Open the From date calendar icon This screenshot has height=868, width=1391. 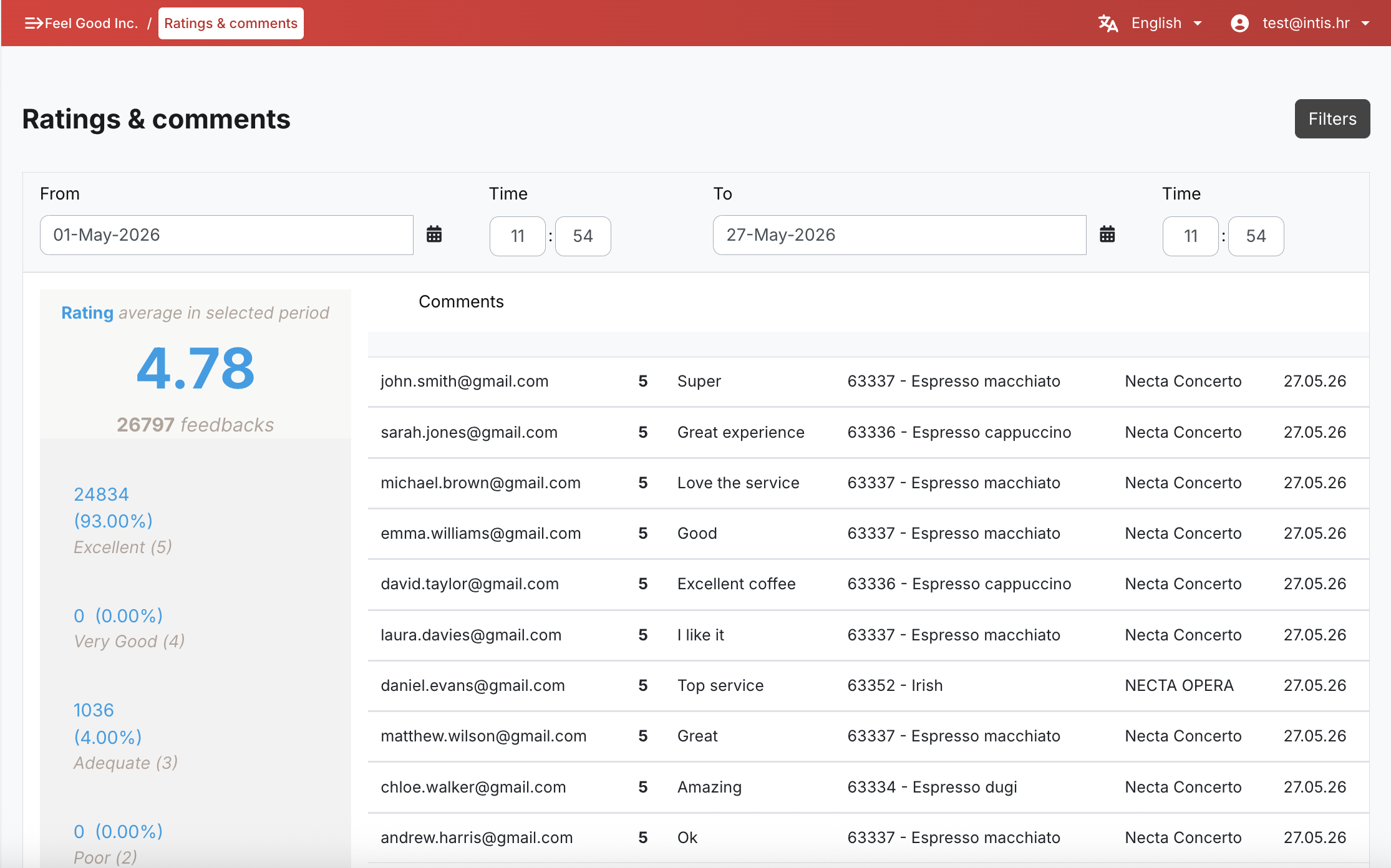pyautogui.click(x=434, y=234)
